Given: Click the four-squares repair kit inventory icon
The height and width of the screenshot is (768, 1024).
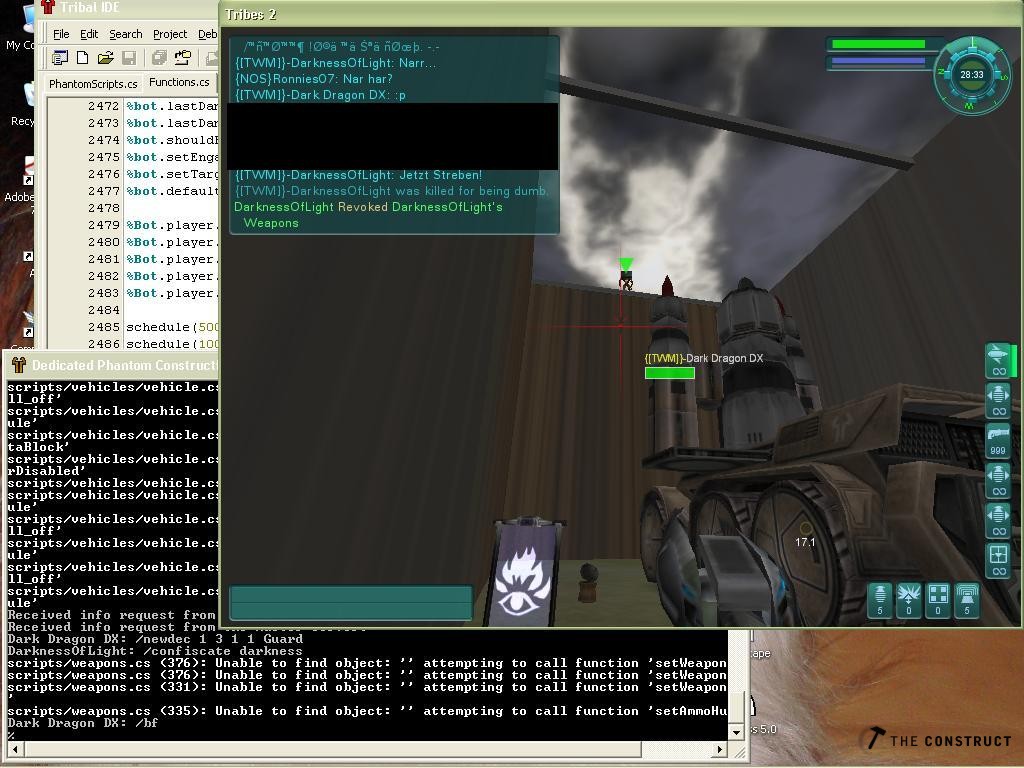Looking at the screenshot, I should pos(938,600).
